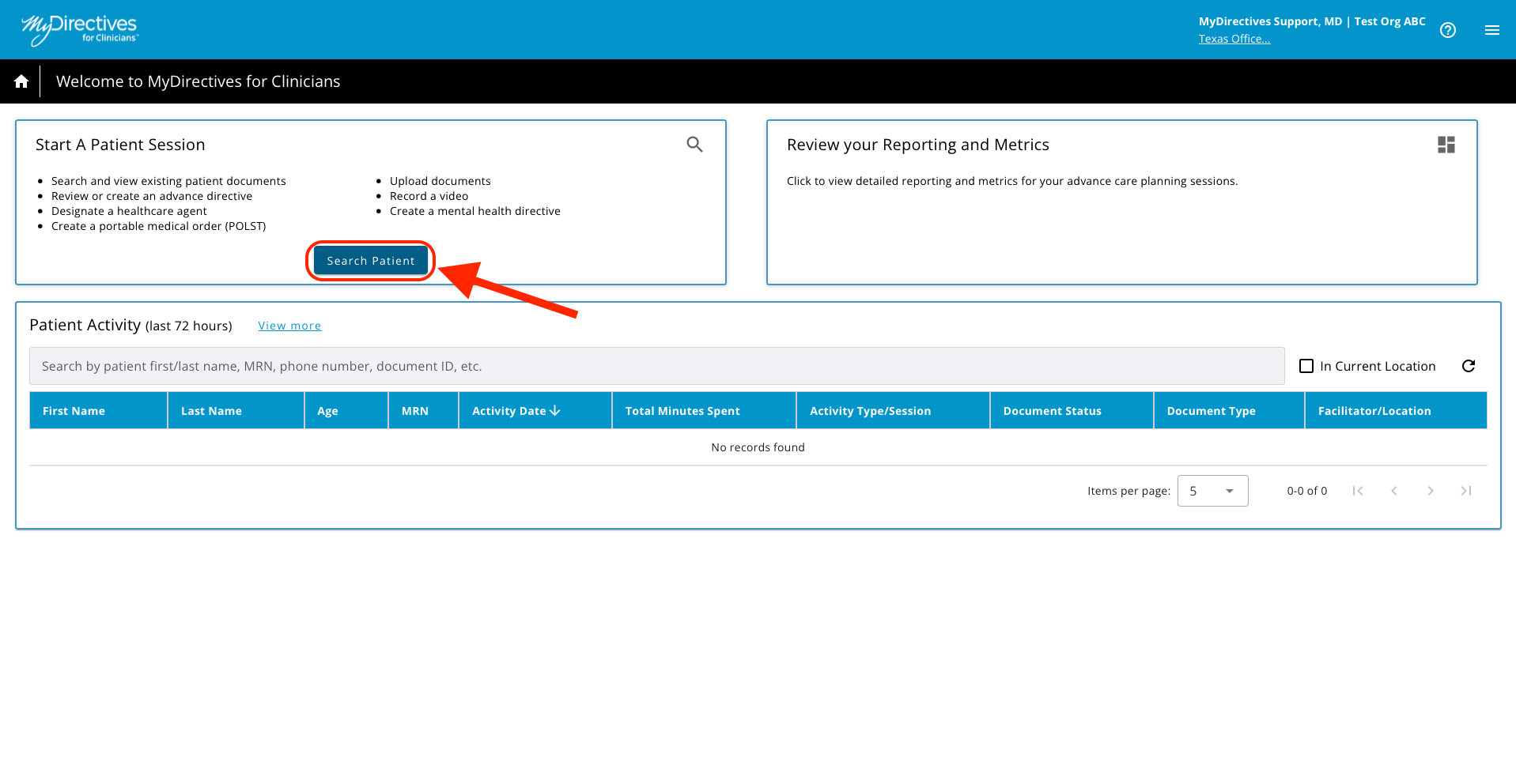Go to the first page of results

tap(1358, 491)
